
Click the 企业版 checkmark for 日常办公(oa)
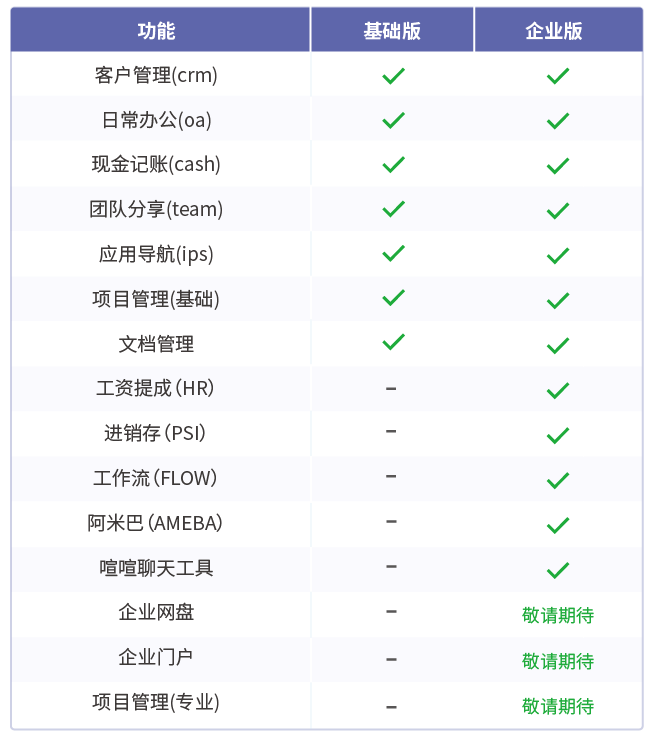pyautogui.click(x=557, y=120)
